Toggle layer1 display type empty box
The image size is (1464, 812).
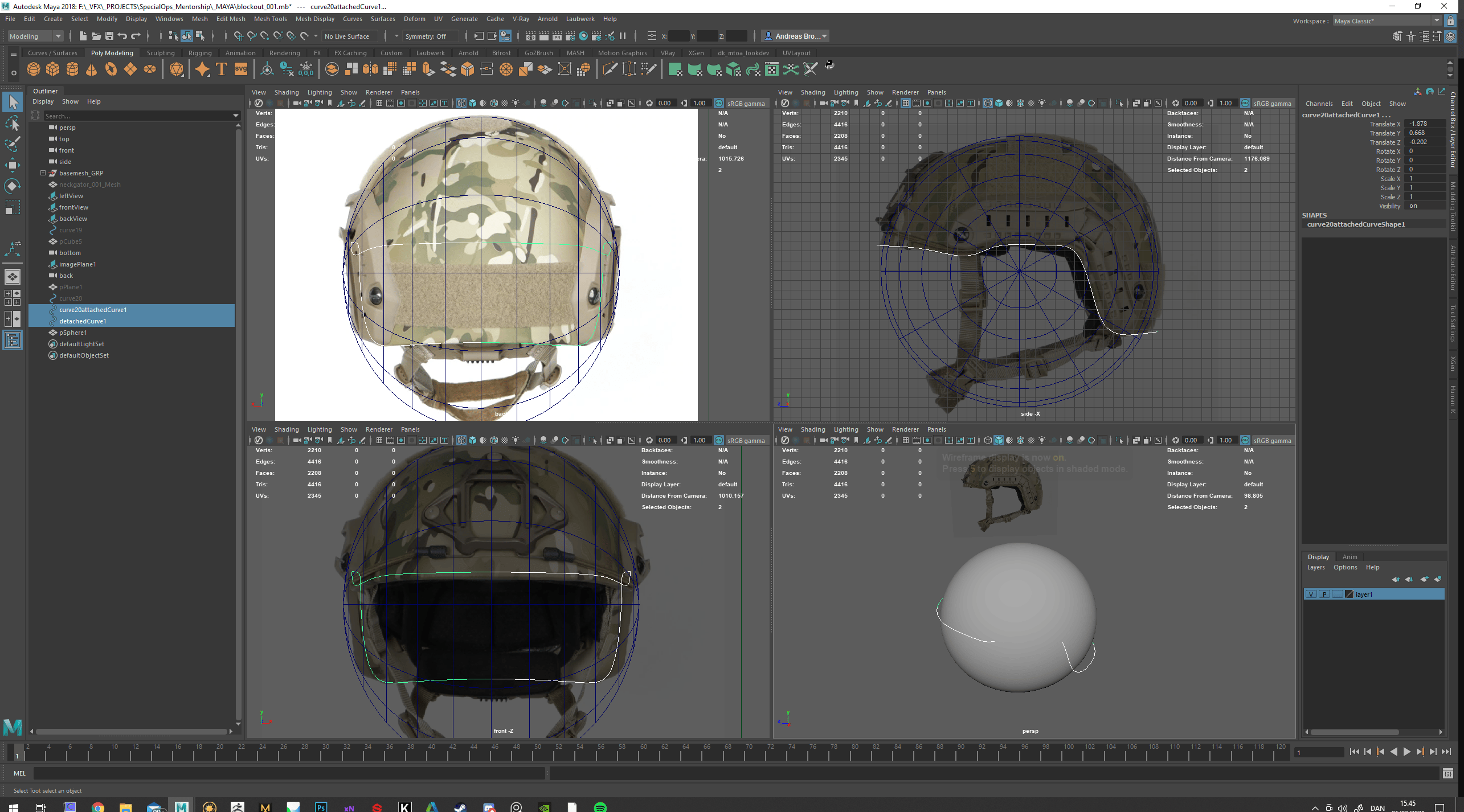[x=1337, y=594]
